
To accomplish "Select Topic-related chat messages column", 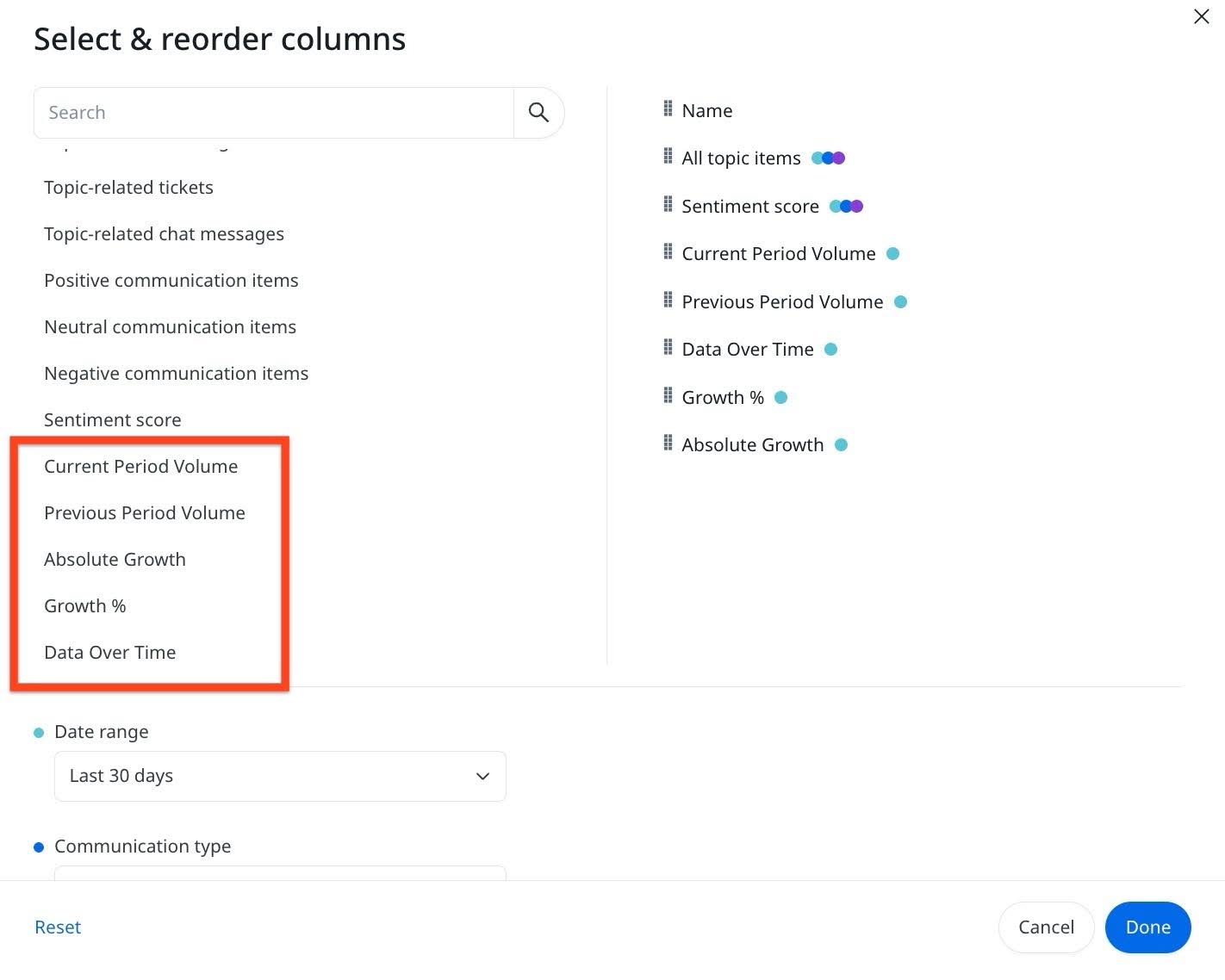I will pyautogui.click(x=164, y=234).
